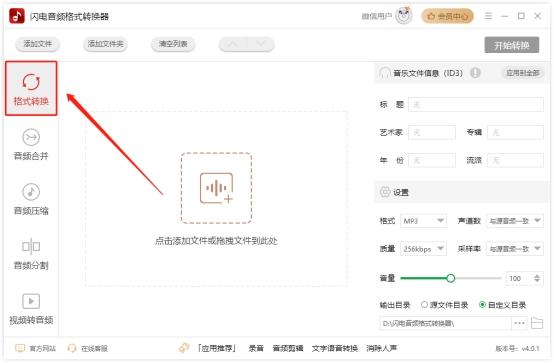Open the 视频转音频 sidebar tool

point(31,309)
